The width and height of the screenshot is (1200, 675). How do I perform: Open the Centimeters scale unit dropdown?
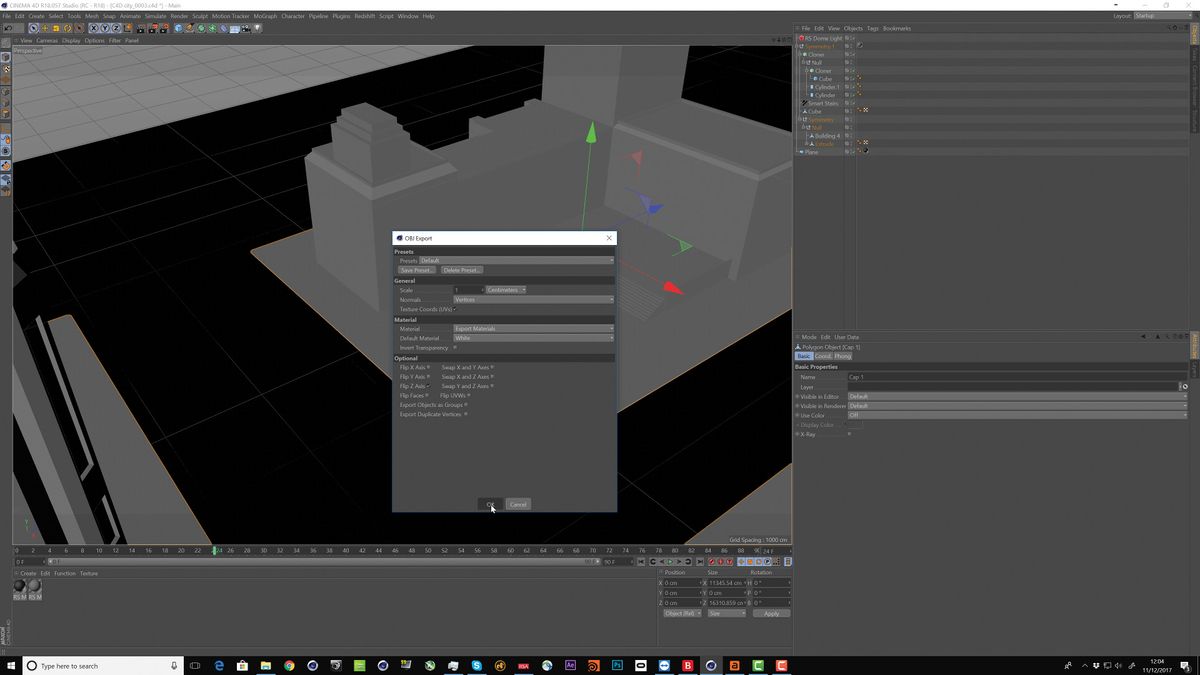pos(503,289)
